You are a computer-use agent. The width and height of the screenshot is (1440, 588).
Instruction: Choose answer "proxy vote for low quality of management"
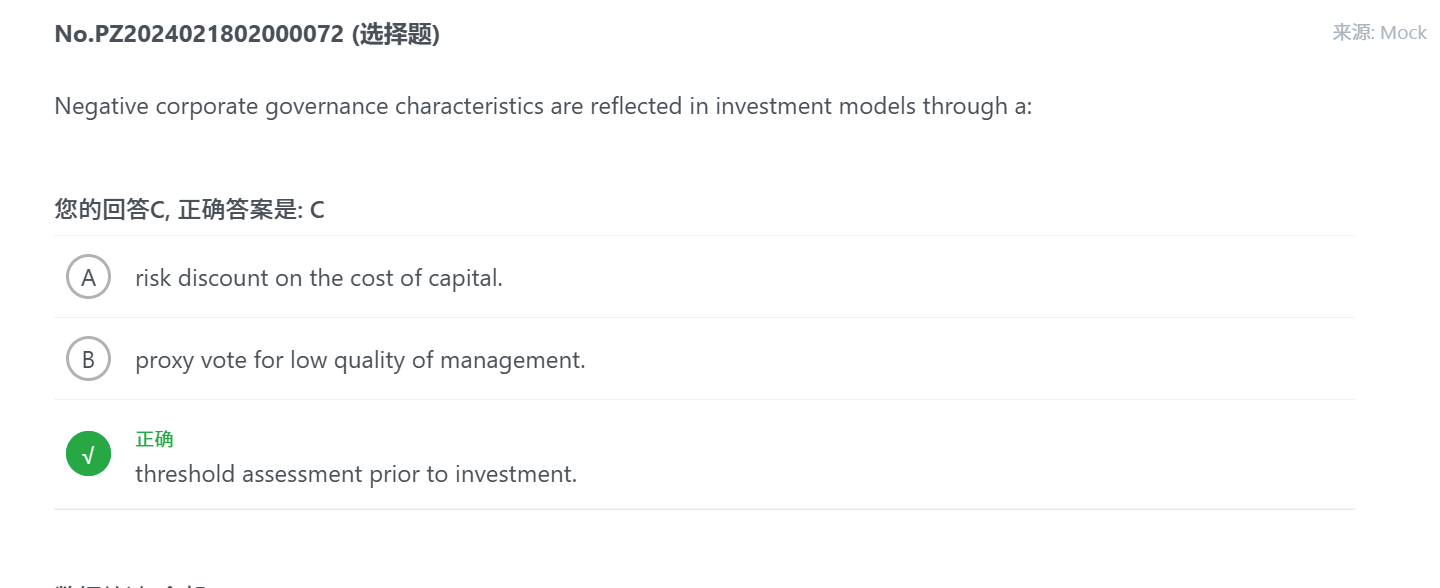360,360
